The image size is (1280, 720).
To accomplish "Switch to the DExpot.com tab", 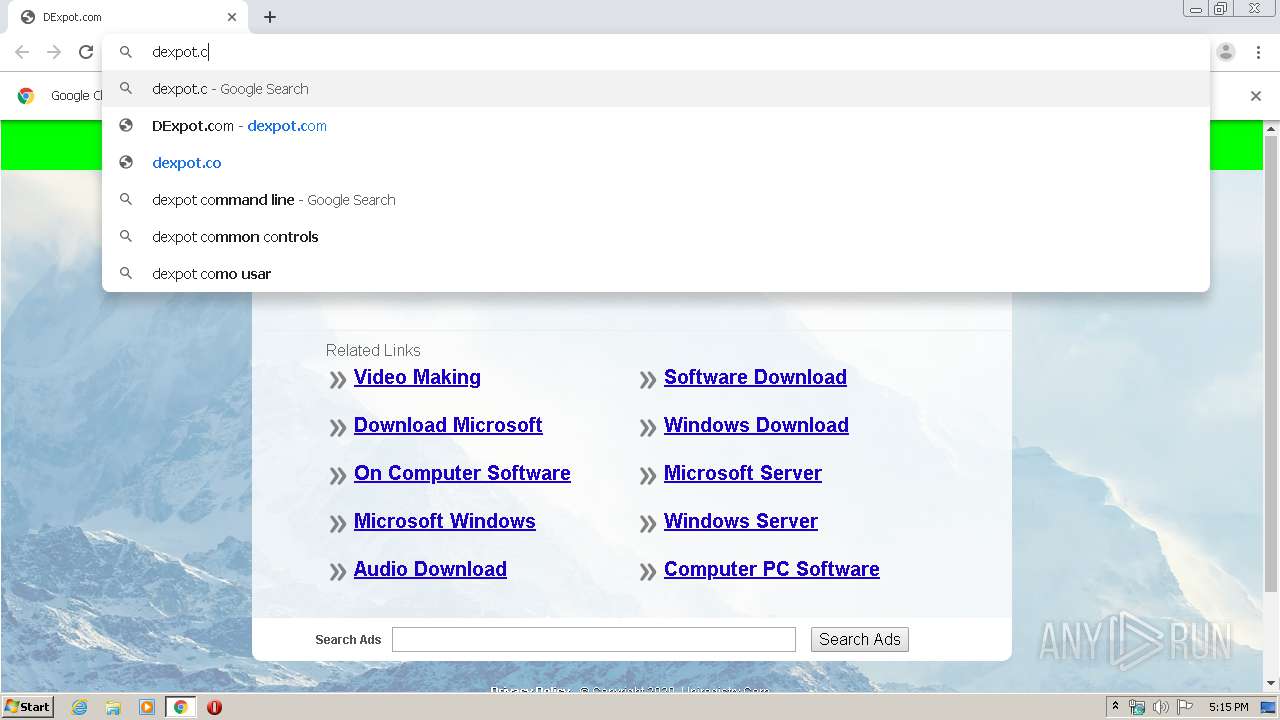I will [x=128, y=17].
